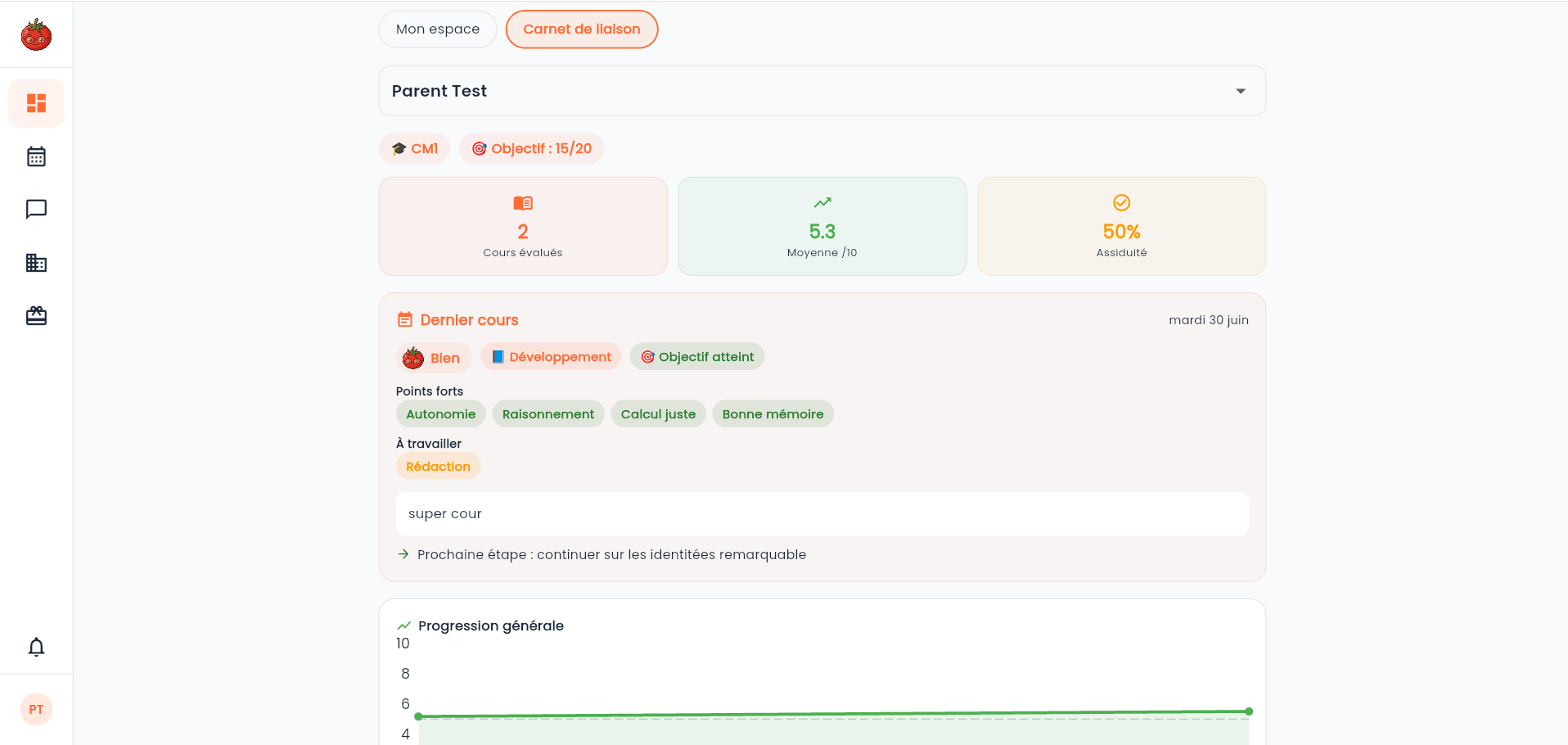Click the Progression générale heading
The image size is (1568, 745).
click(x=491, y=625)
